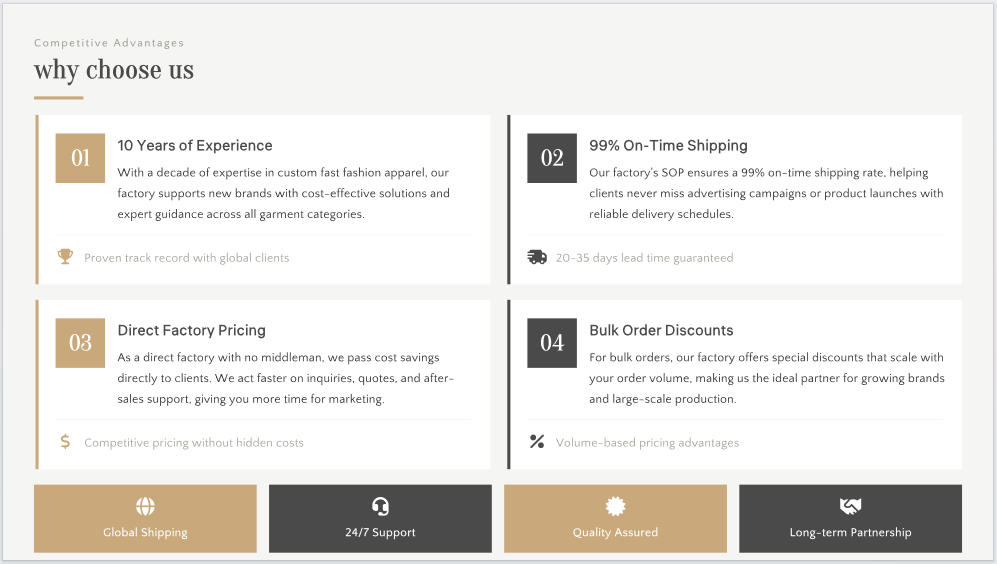
Task: Click the 20-35 days lead time guaranteed text
Action: pyautogui.click(x=644, y=258)
